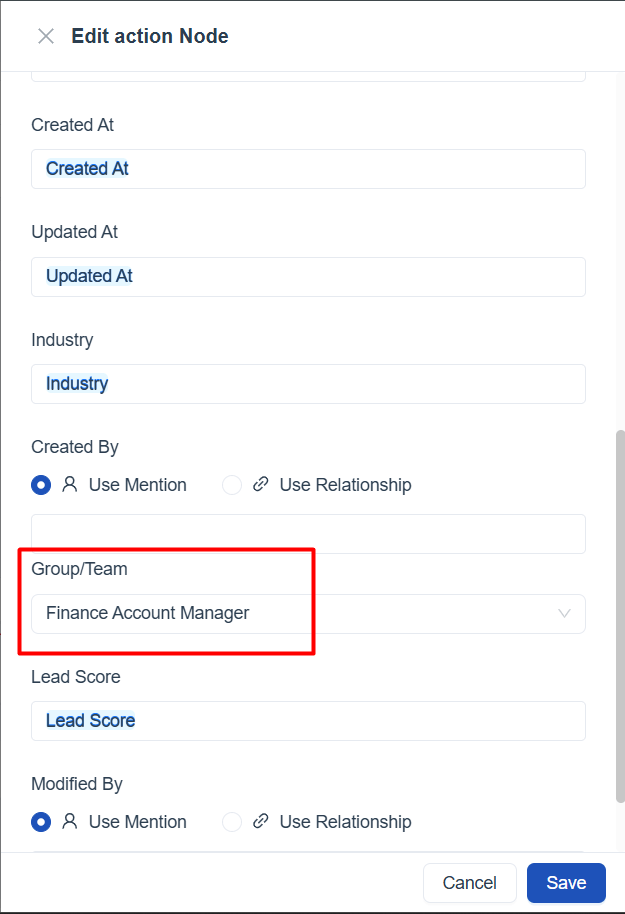Click link icon beside Created By Use Relationship

click(x=261, y=485)
